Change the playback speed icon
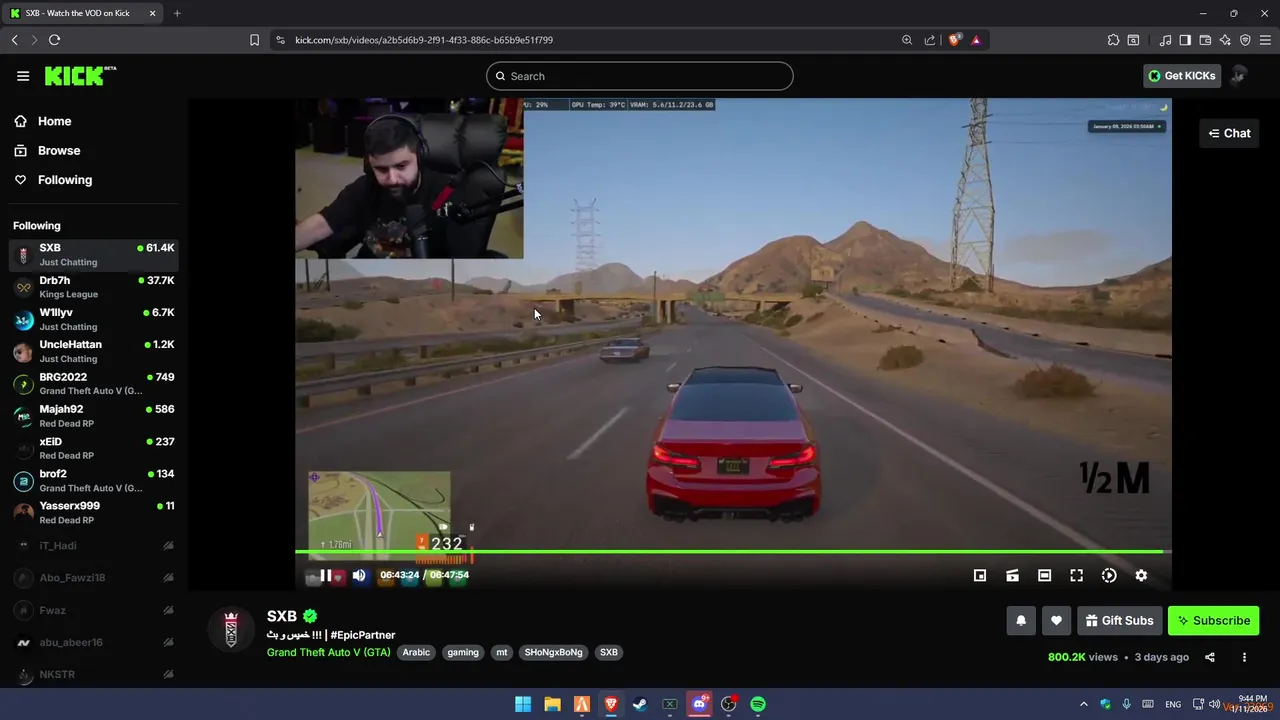The width and height of the screenshot is (1280, 720). click(1109, 575)
